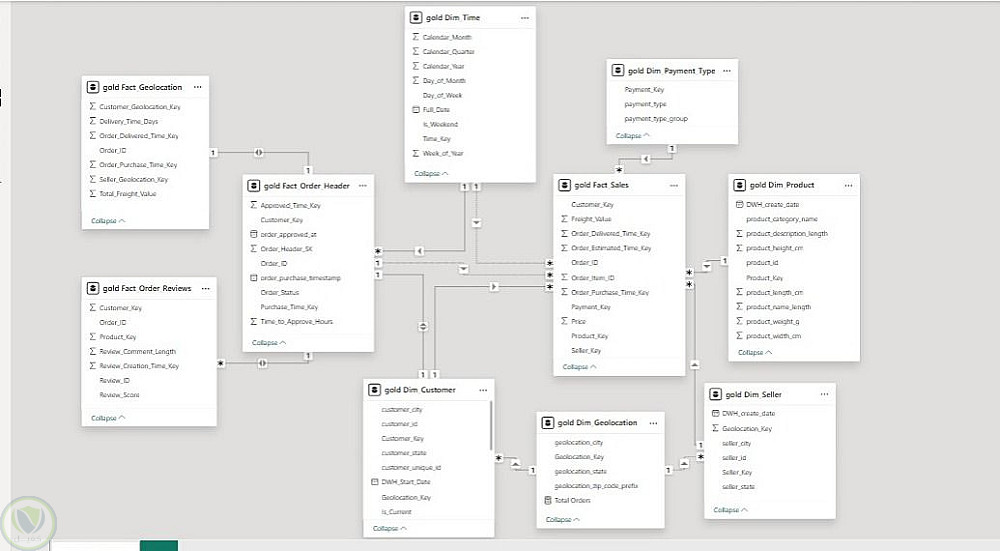
Task: Open more options for gold Fact_Sales table
Action: tap(673, 185)
